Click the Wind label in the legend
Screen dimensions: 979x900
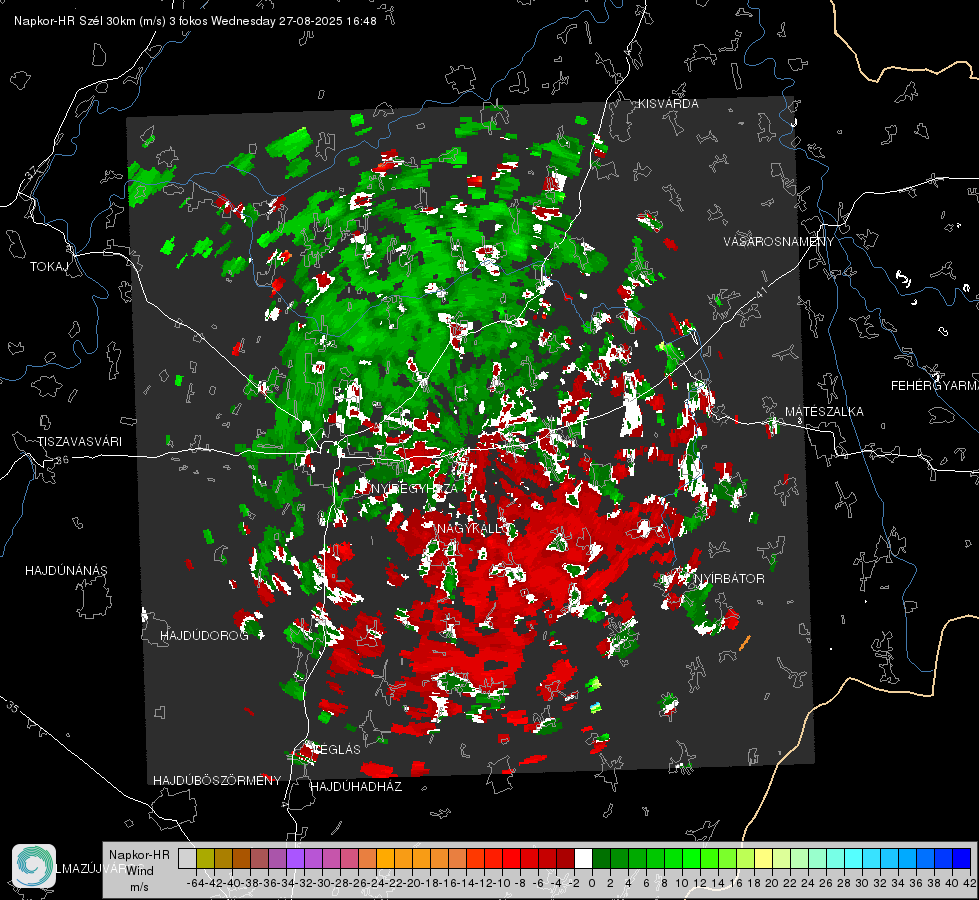140,871
